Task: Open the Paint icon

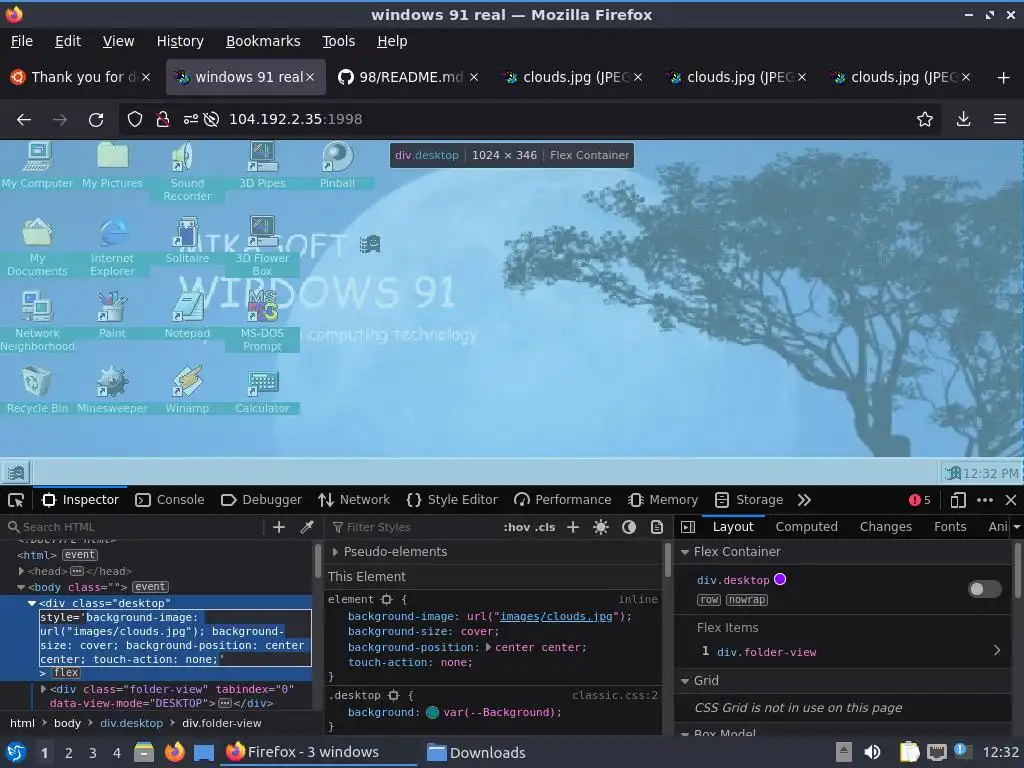Action: click(112, 315)
